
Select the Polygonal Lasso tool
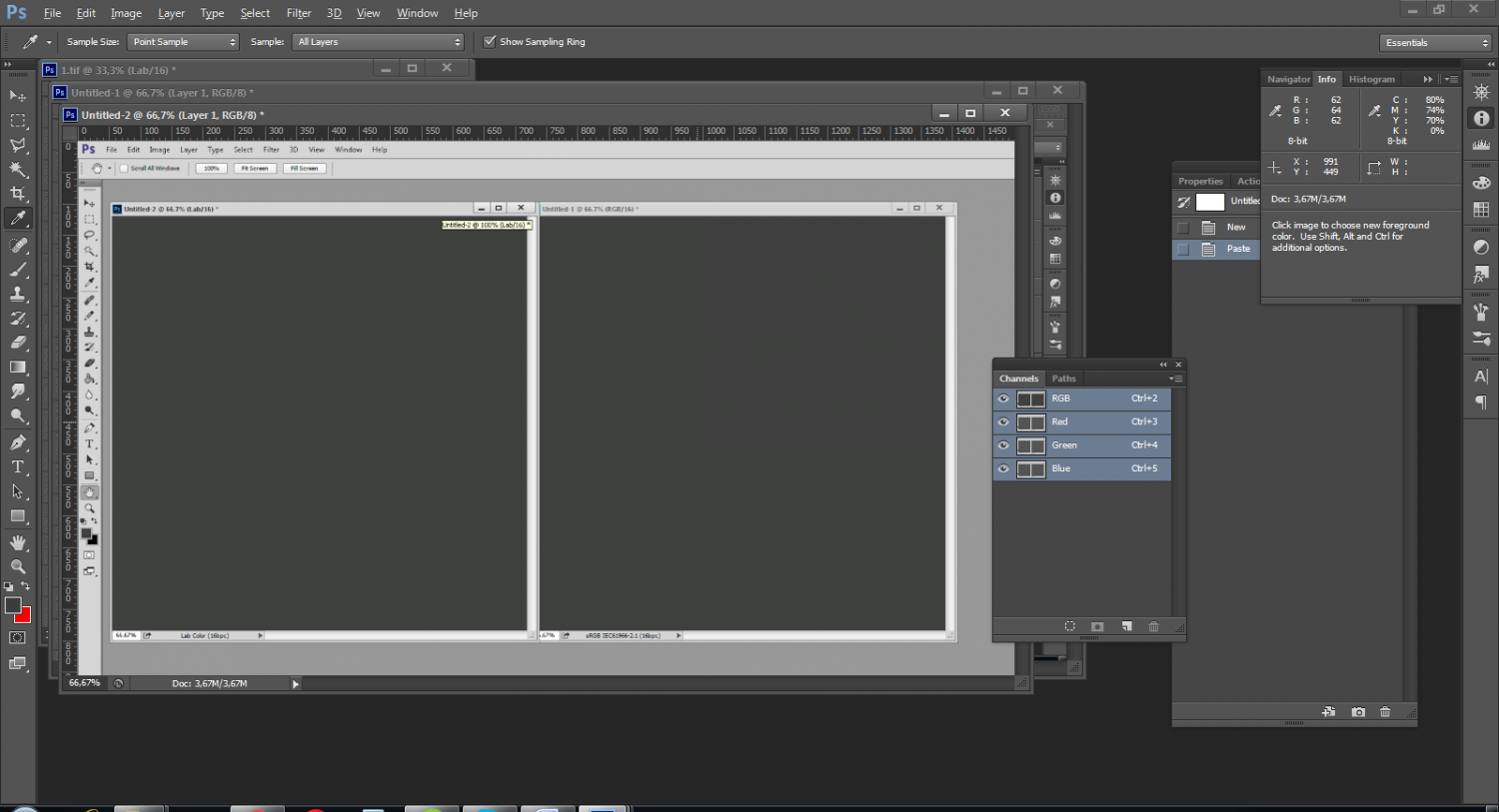(18, 146)
